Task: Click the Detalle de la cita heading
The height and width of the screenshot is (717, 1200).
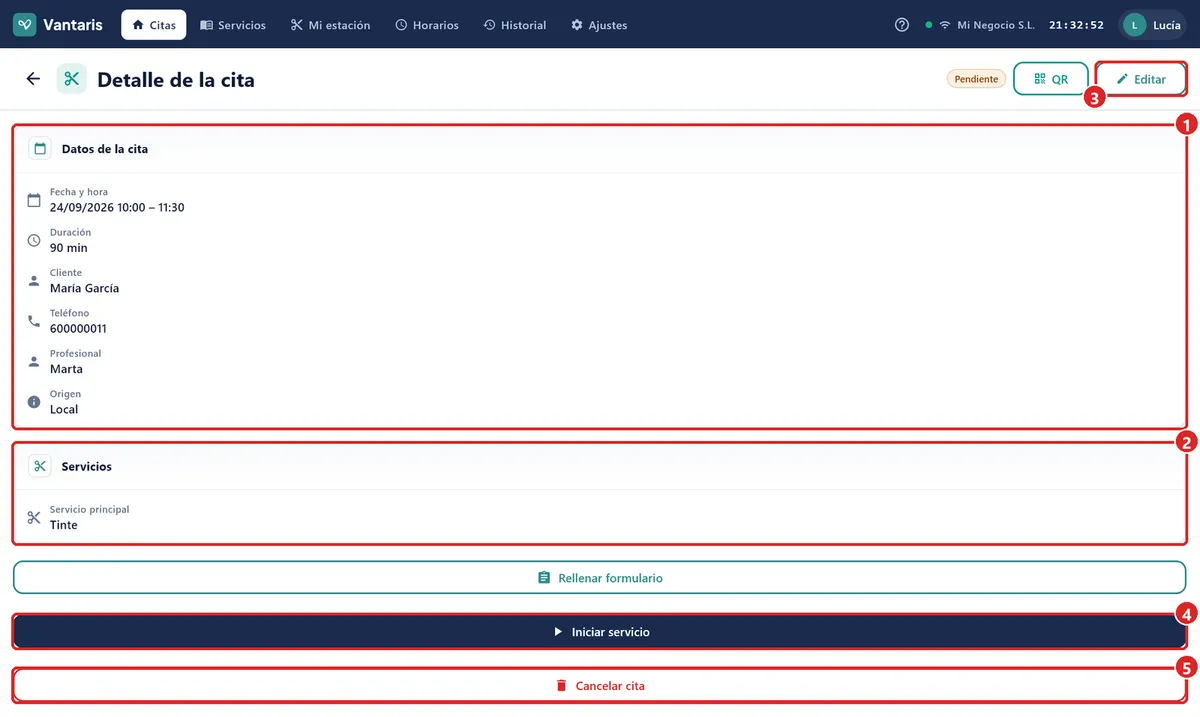Action: tap(176, 80)
